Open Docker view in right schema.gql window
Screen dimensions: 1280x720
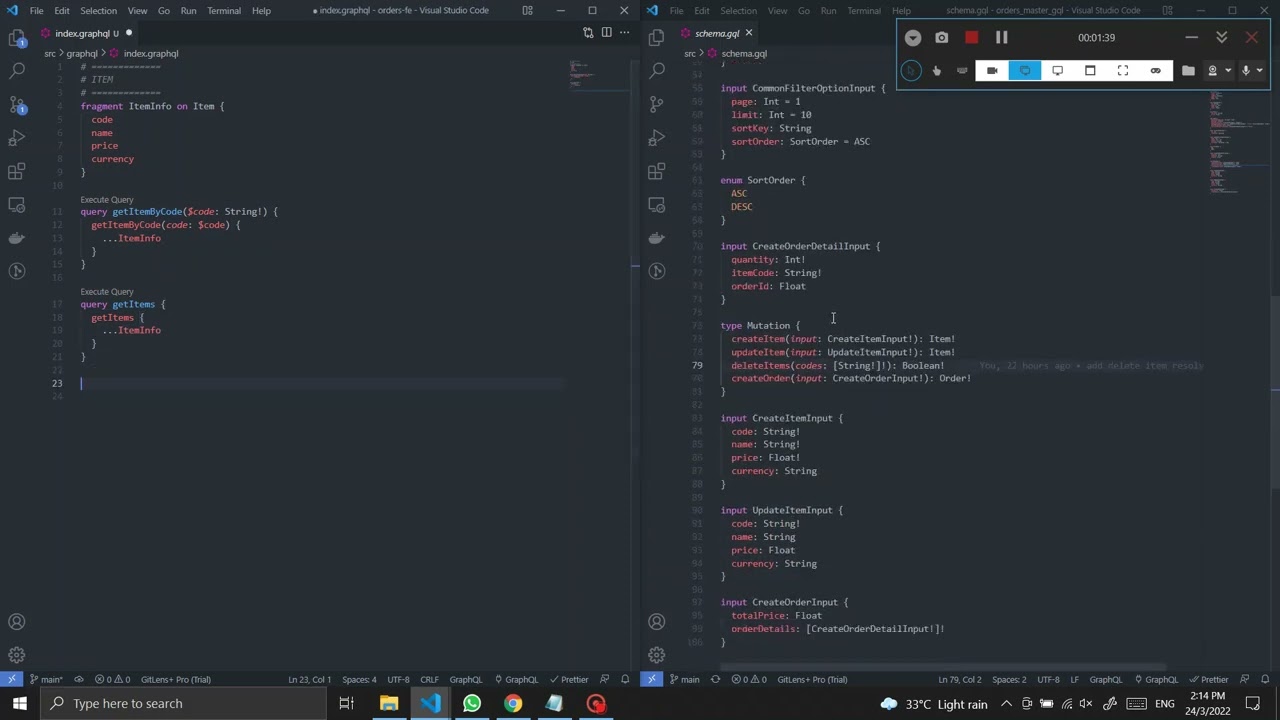pos(657,238)
